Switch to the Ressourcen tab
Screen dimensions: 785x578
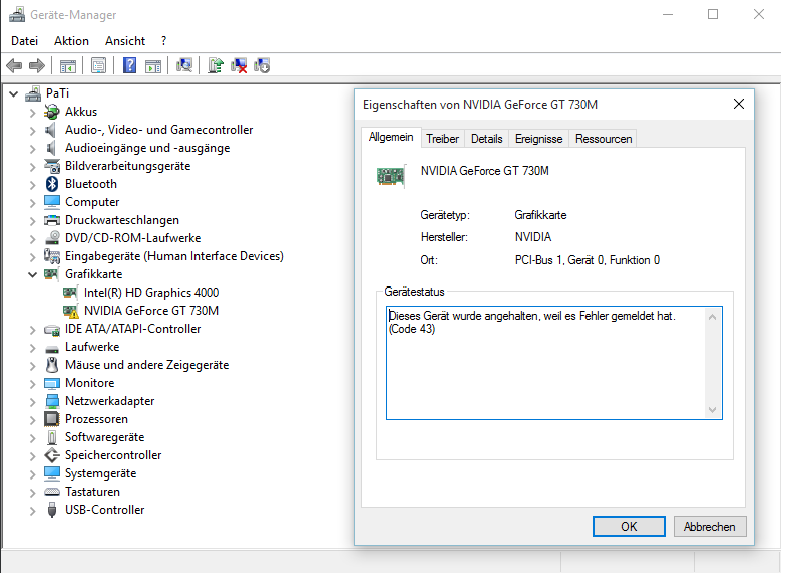(x=603, y=139)
